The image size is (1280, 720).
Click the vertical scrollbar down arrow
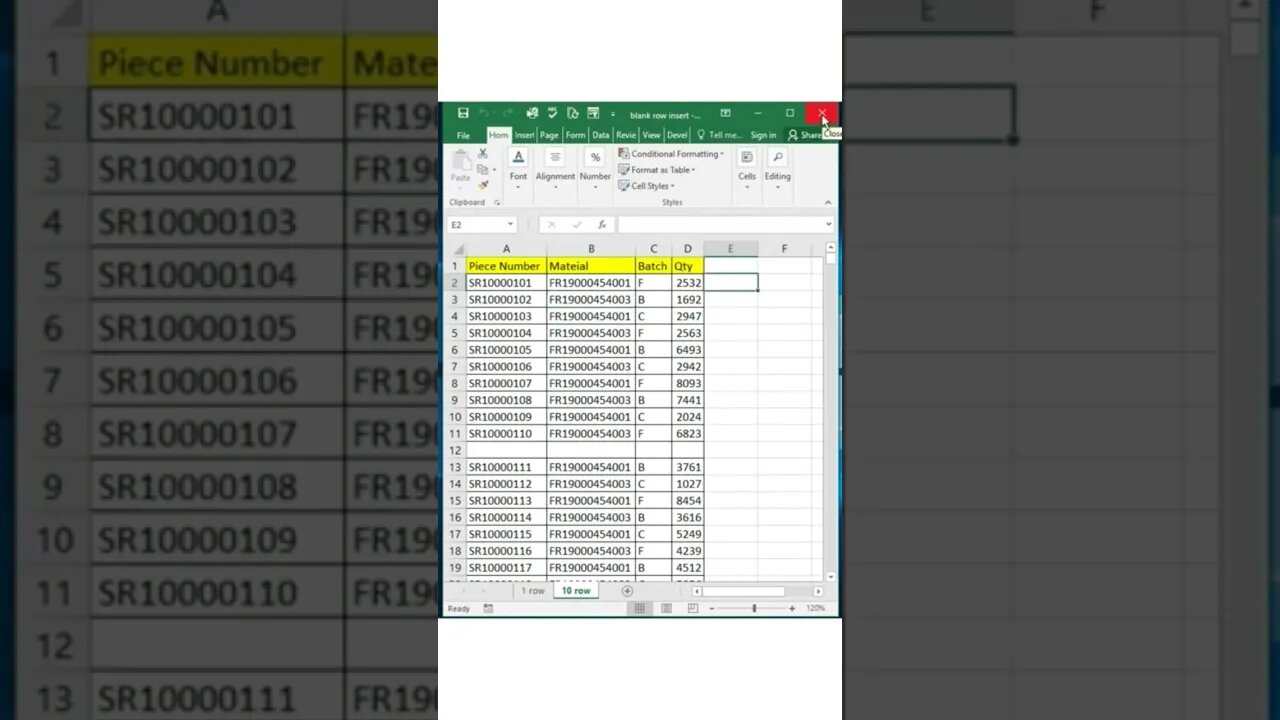pyautogui.click(x=831, y=577)
